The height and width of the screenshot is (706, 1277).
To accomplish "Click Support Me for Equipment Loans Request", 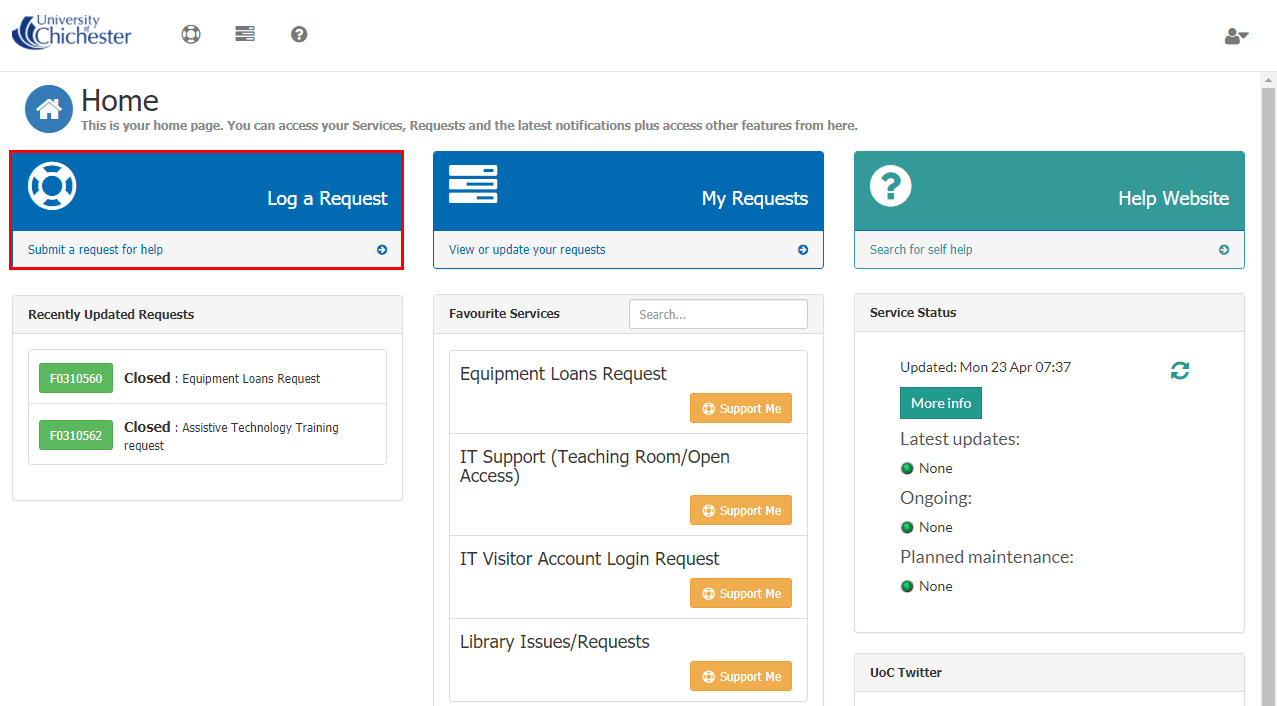I will [740, 408].
